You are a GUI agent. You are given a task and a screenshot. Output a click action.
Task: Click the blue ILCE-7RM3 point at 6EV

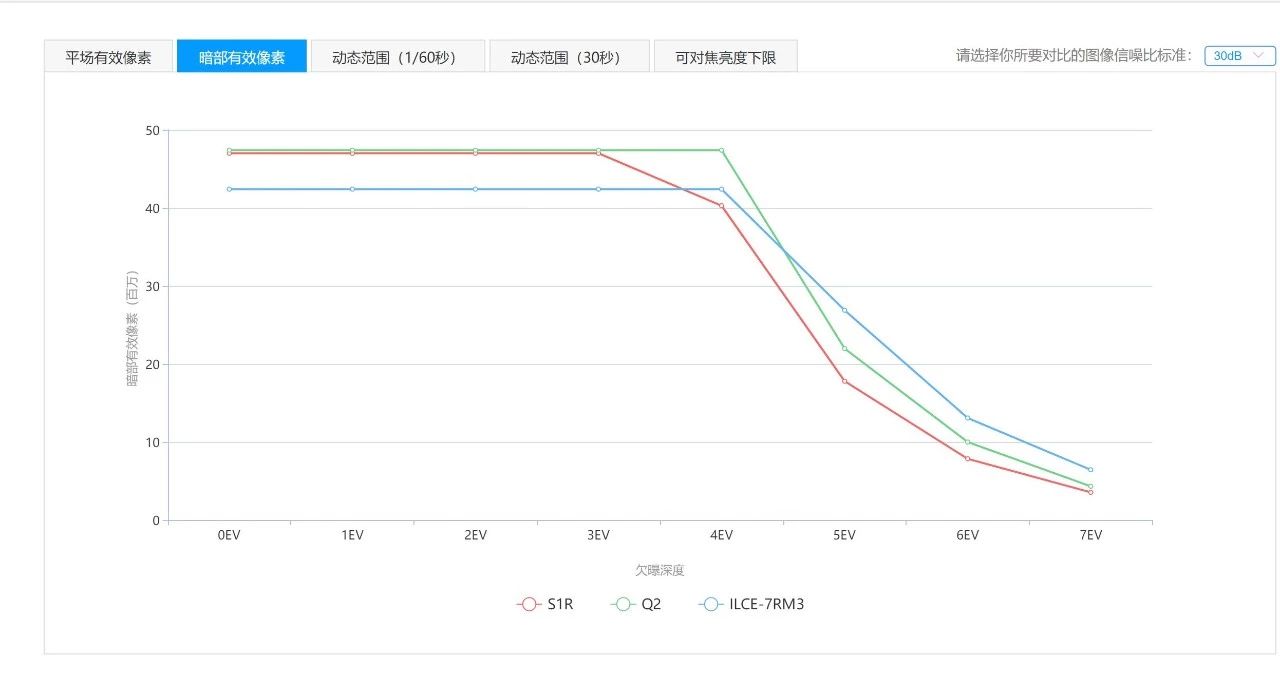coord(967,418)
